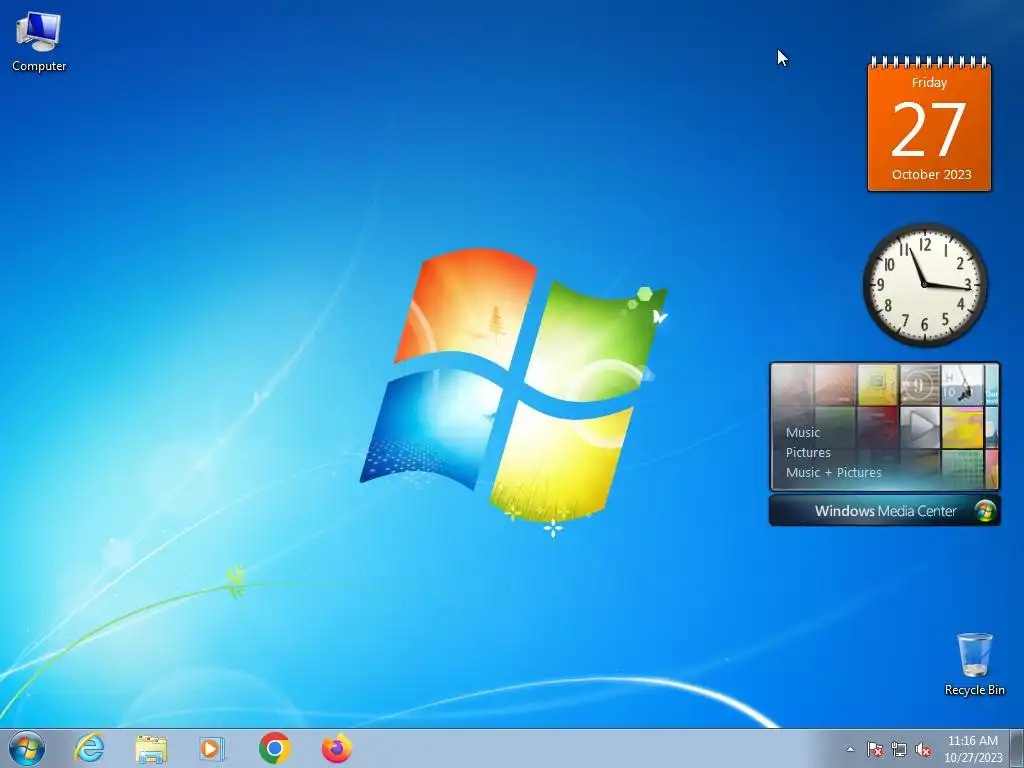Viewport: 1024px width, 768px height.
Task: Launch Google Chrome from the taskbar
Action: click(274, 748)
